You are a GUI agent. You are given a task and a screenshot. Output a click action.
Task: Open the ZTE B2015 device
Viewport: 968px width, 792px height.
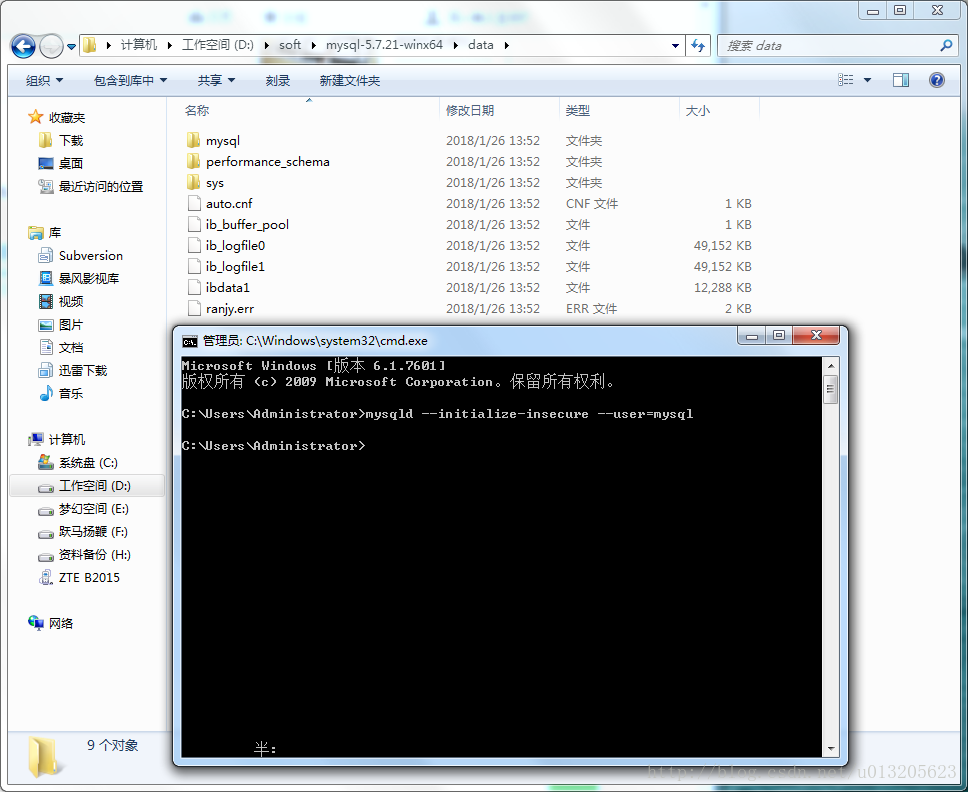[x=90, y=578]
